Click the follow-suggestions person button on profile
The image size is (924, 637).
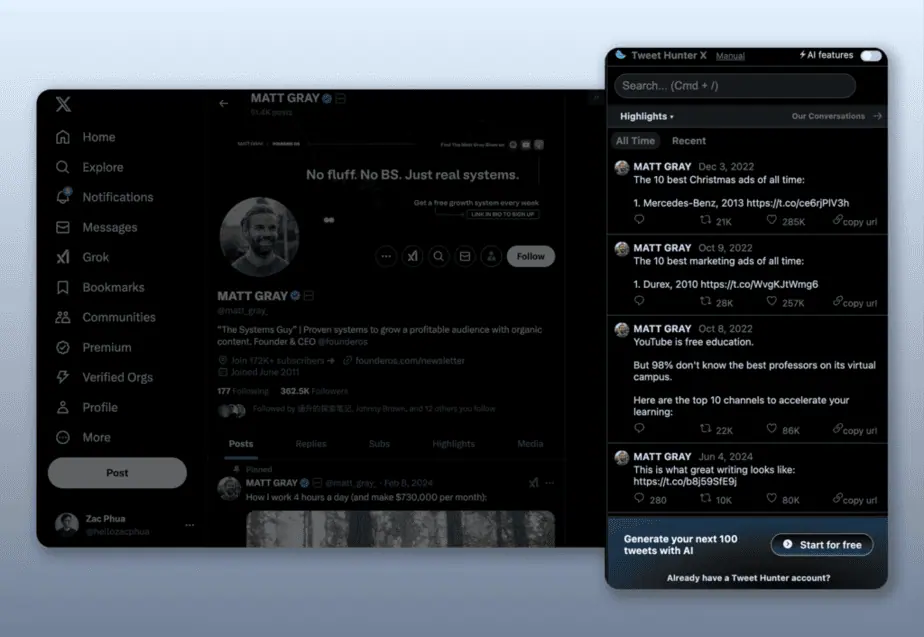click(x=491, y=256)
